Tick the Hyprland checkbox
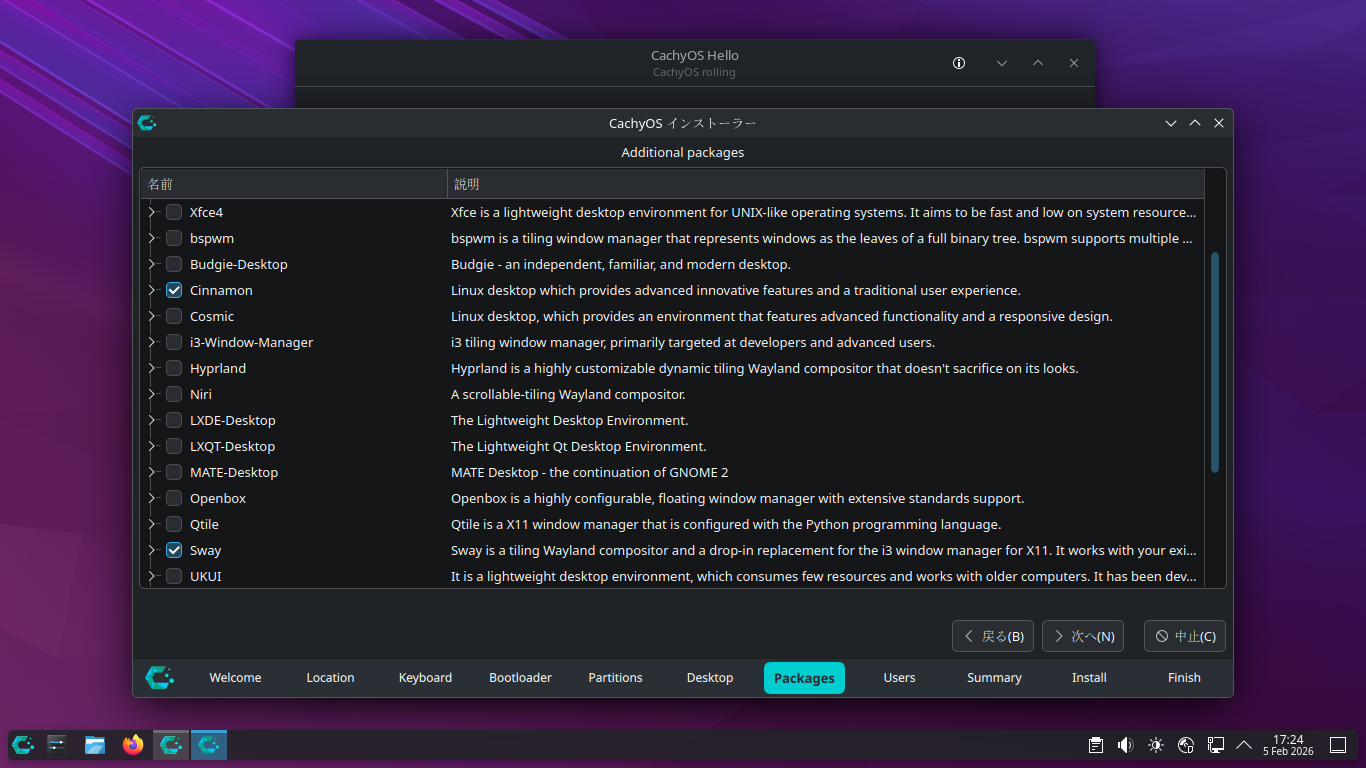The image size is (1366, 768). click(x=174, y=368)
